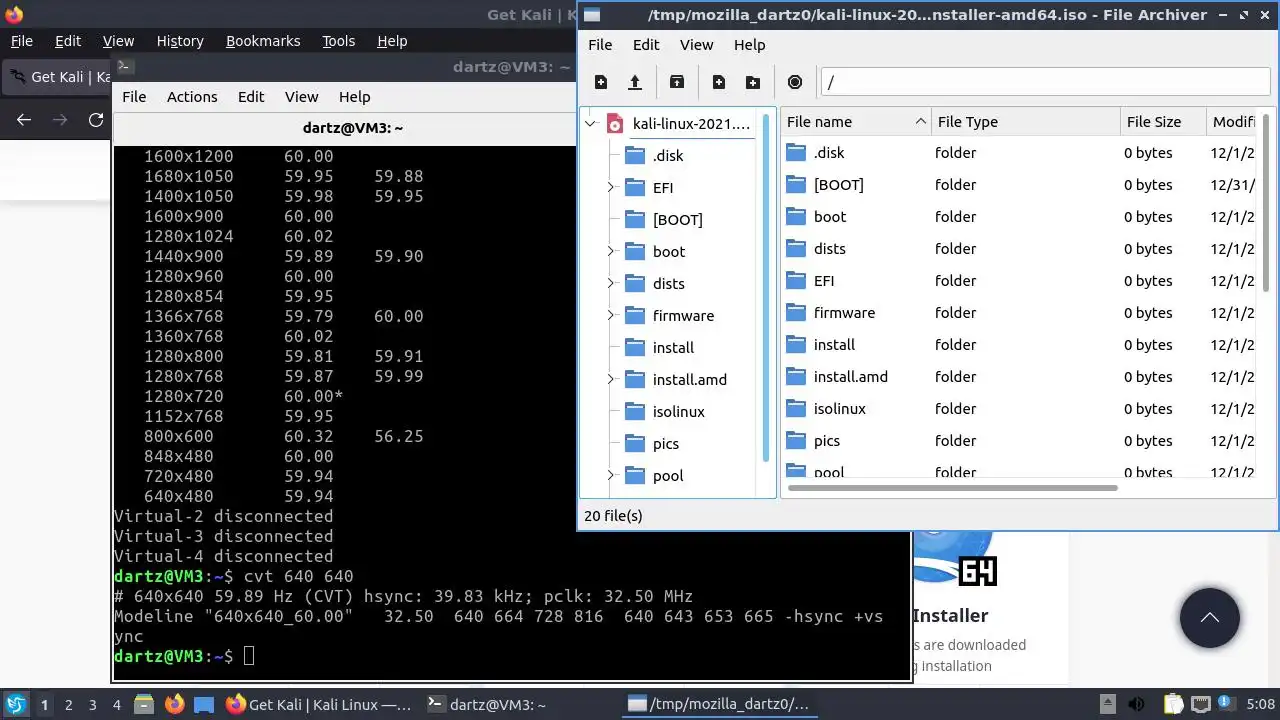Screen dimensions: 1280x720
Task: Open File menu in File Archiver
Action: pos(600,45)
